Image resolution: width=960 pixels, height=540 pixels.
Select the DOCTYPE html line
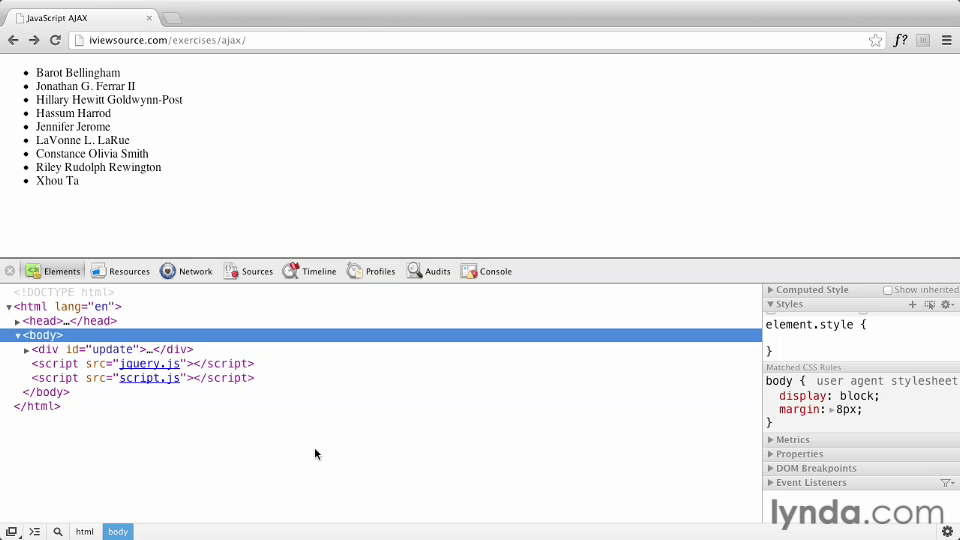point(64,292)
